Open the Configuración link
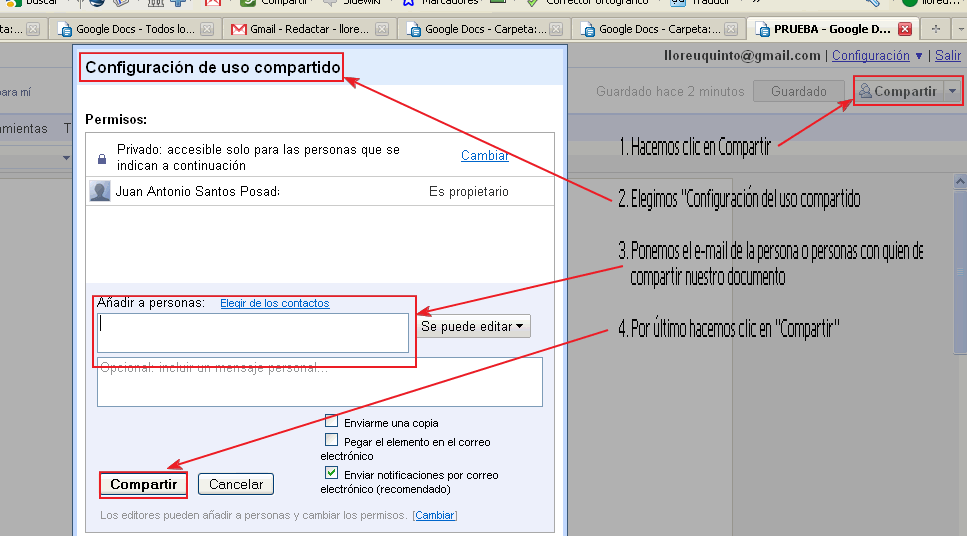This screenshot has width=967, height=536. coord(871,56)
